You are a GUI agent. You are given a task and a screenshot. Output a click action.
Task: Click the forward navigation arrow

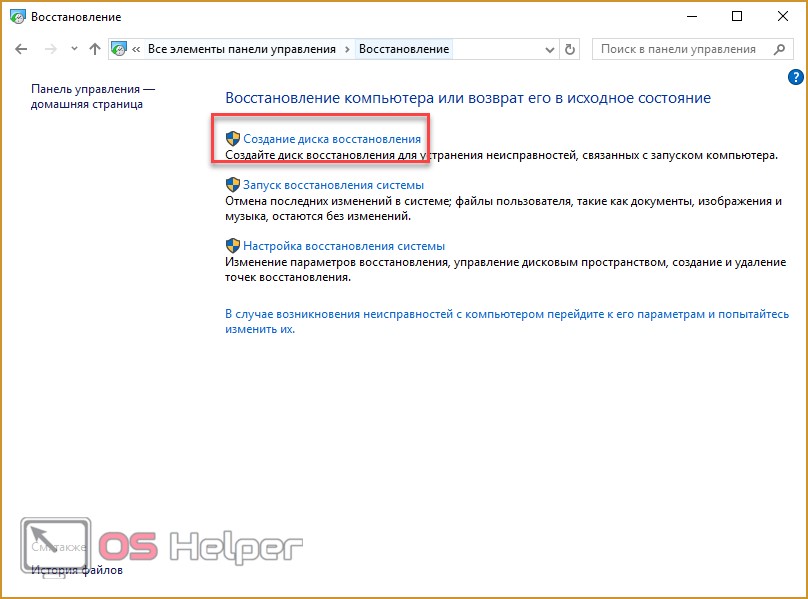[x=50, y=49]
